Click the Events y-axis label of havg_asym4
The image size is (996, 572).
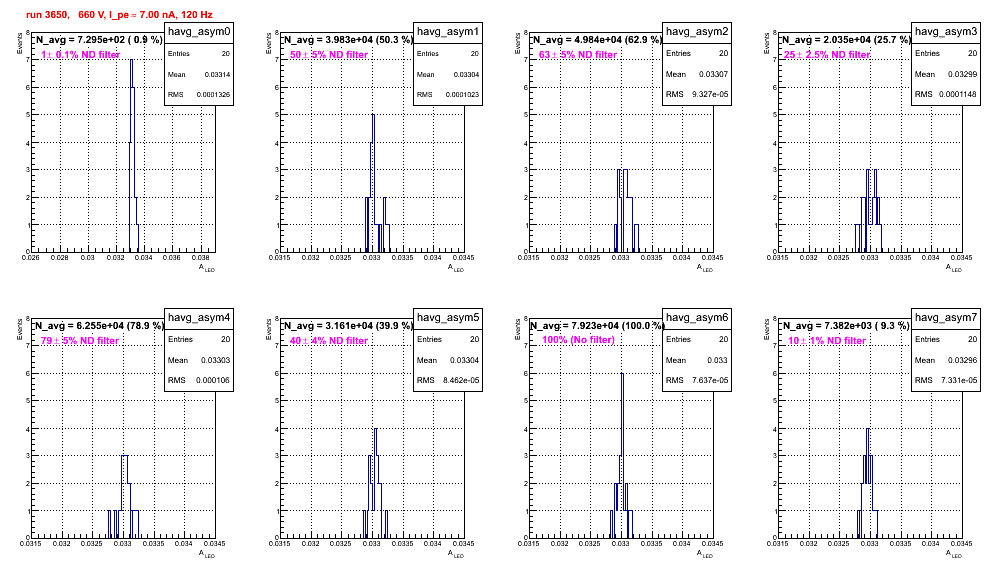19,329
